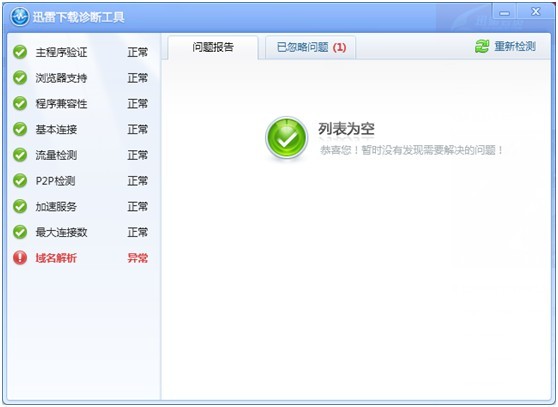Click the green refresh icon for 重新检测
Image resolution: width=558 pixels, height=407 pixels.
(x=482, y=46)
